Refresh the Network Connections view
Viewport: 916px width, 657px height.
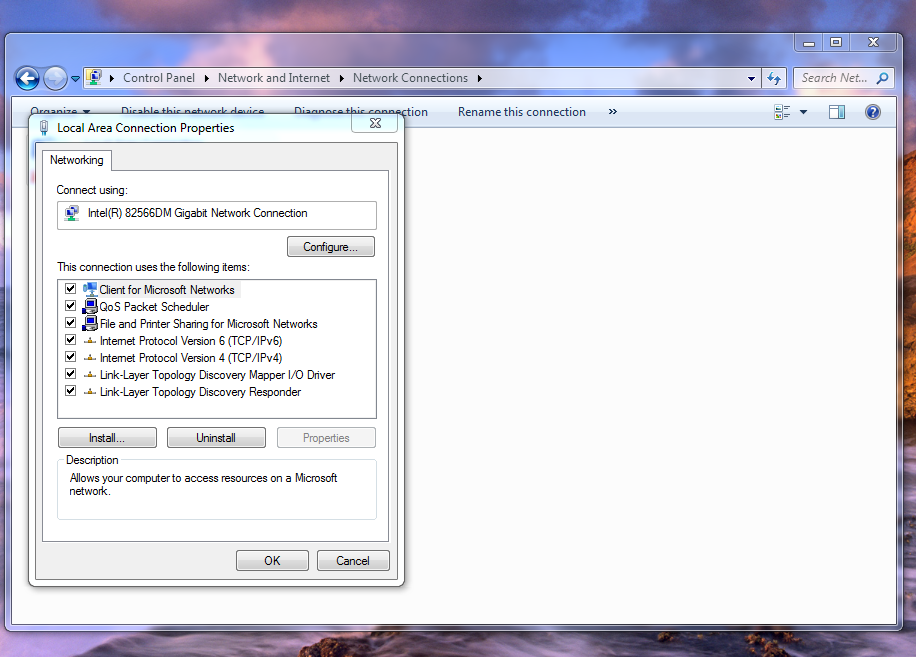pos(774,78)
